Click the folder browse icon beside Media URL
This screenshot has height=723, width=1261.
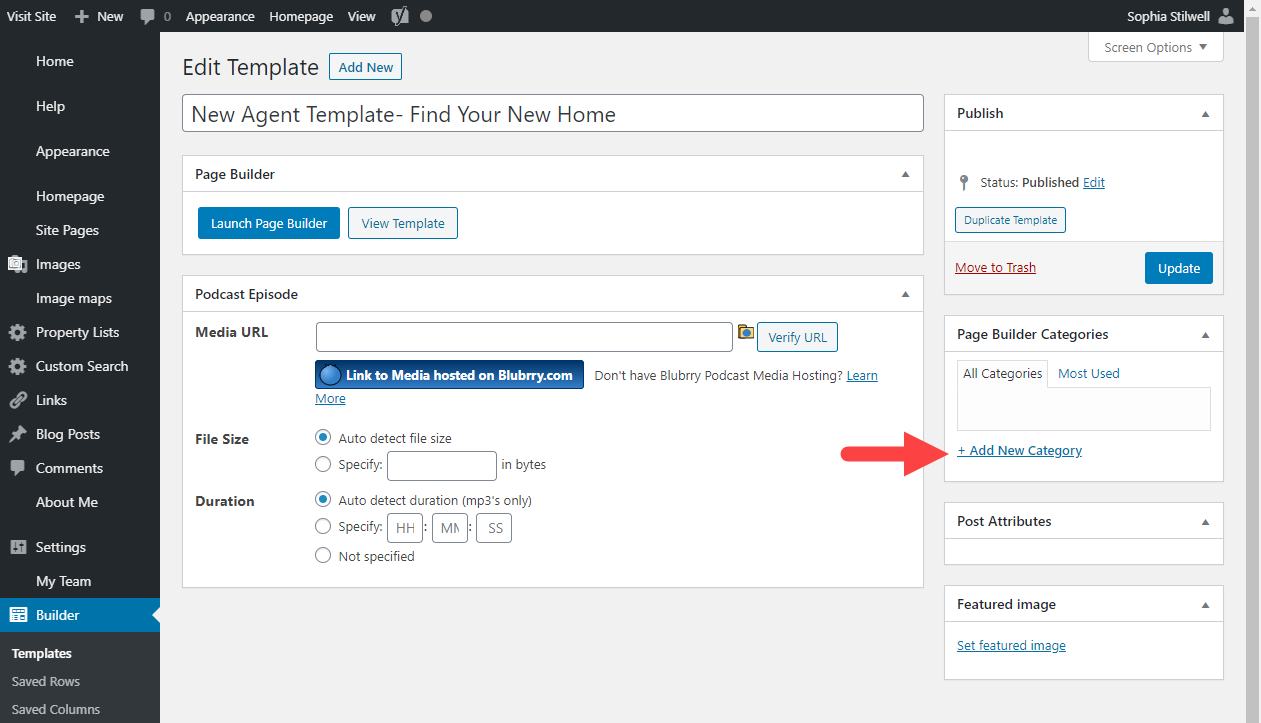[745, 332]
